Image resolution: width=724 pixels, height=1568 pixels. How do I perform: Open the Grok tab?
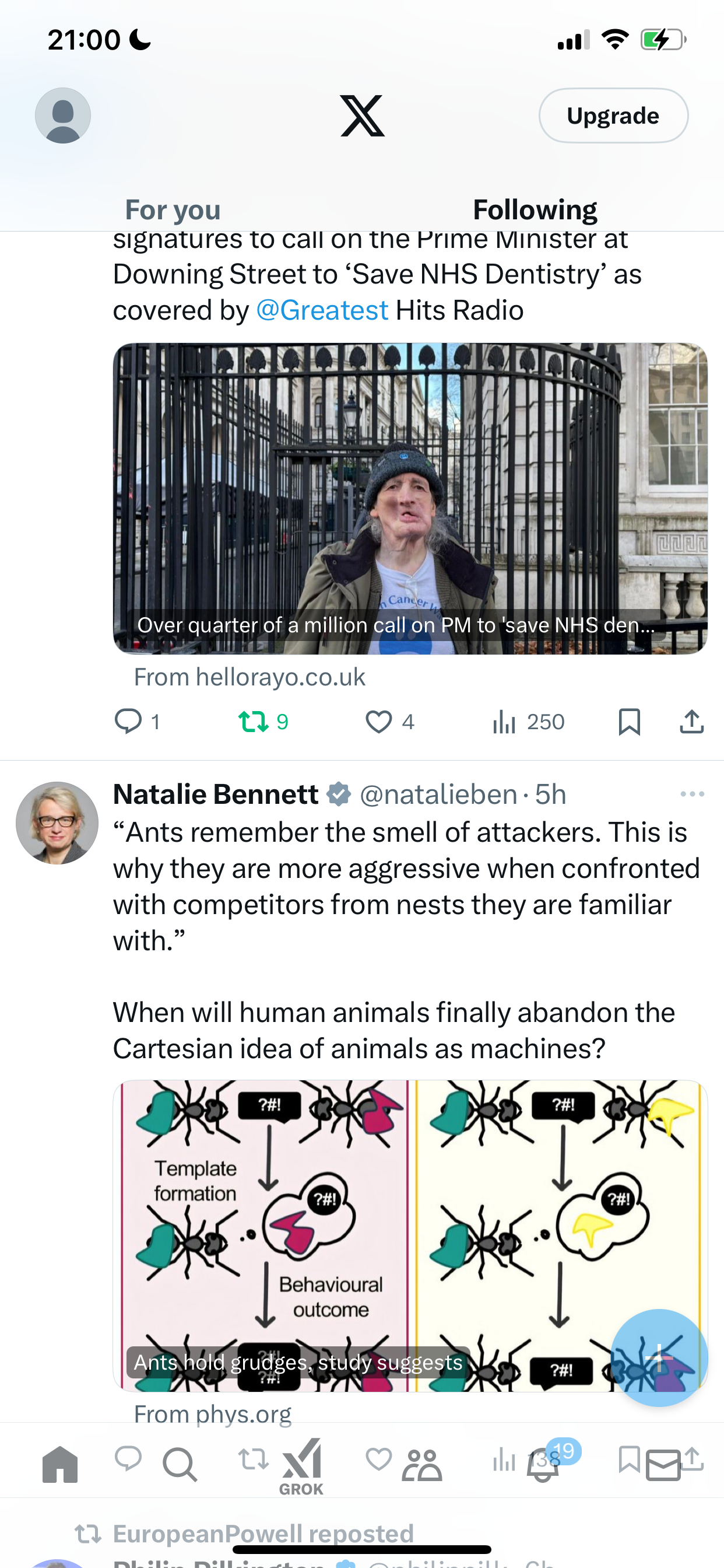(302, 1466)
